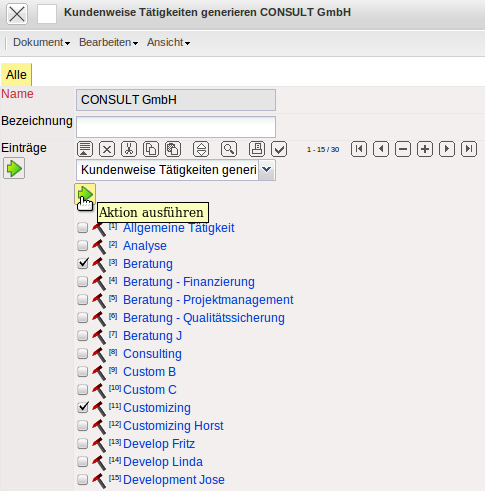This screenshot has width=485, height=491.
Task: Open the Ansicht menu
Action: coord(168,42)
